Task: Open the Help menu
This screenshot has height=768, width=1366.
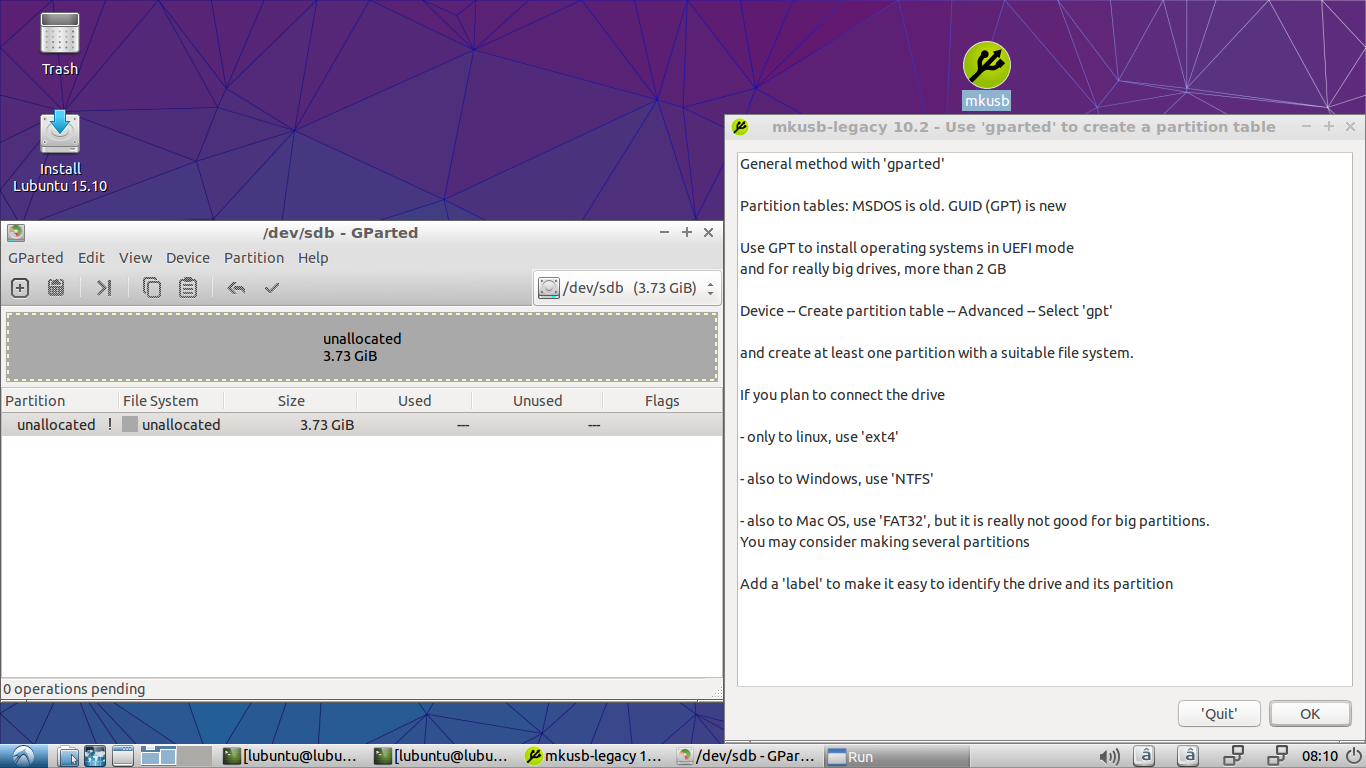Action: coord(313,258)
